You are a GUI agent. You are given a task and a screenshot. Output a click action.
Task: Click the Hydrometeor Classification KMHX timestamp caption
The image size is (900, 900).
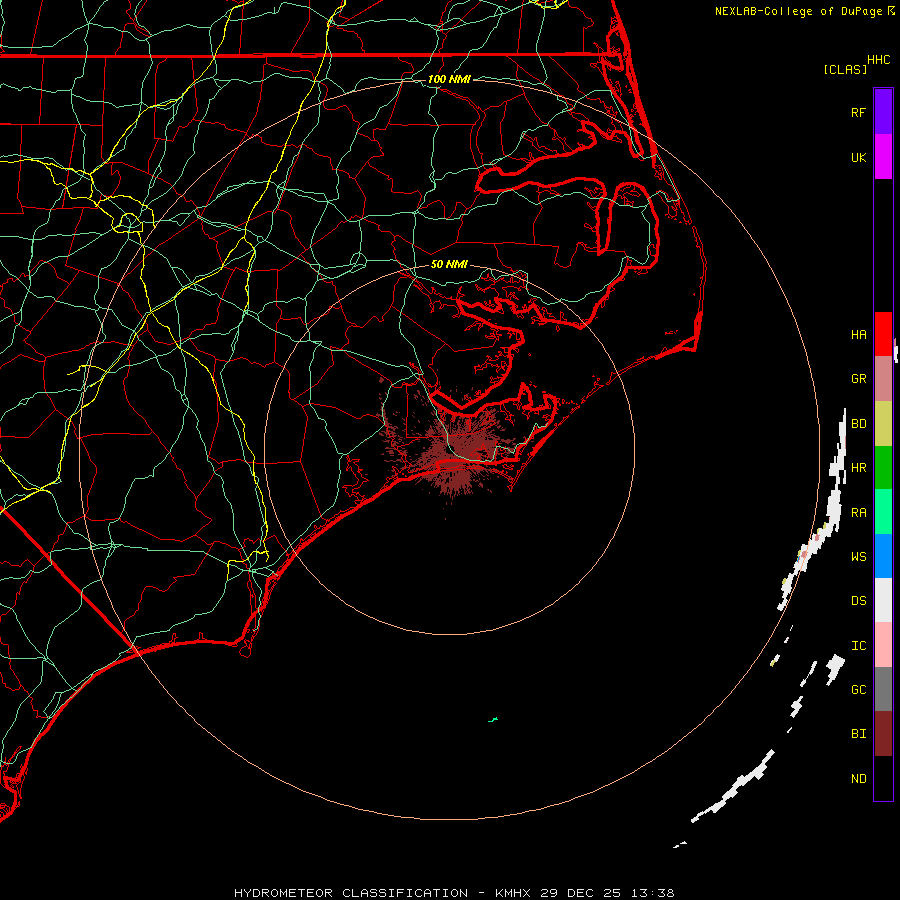454,893
